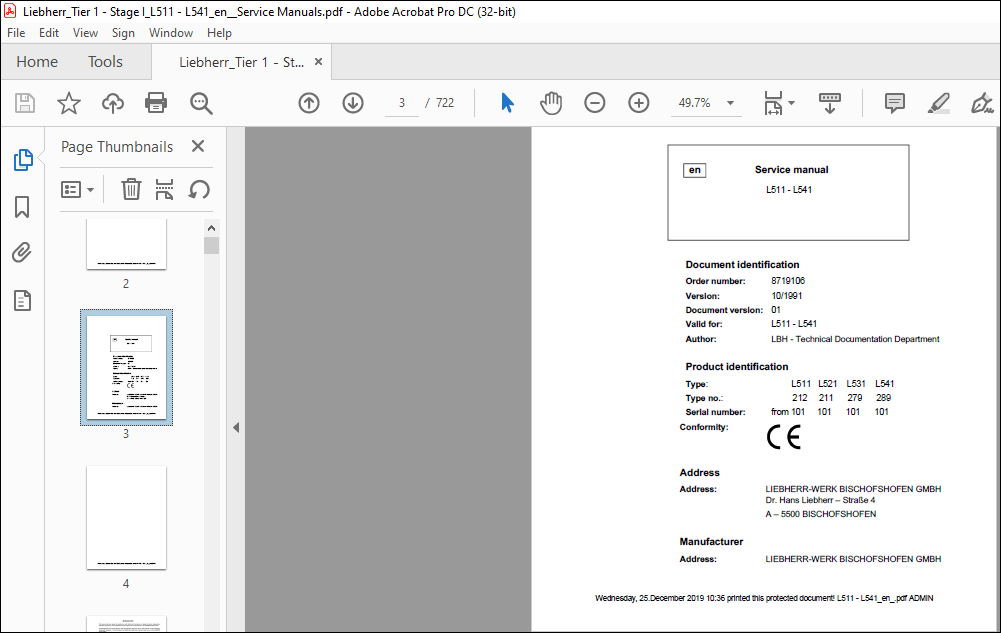The width and height of the screenshot is (1001, 633).
Task: Open the View menu
Action: tap(85, 33)
